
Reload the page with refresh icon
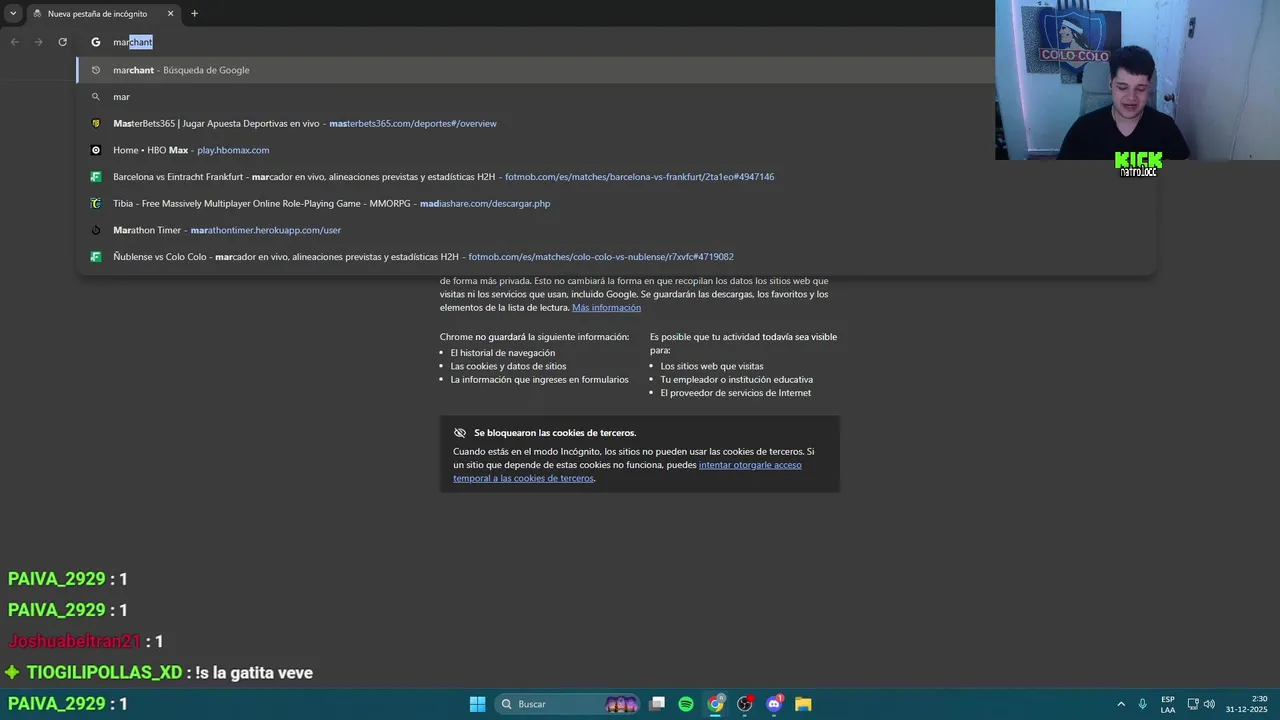[62, 42]
